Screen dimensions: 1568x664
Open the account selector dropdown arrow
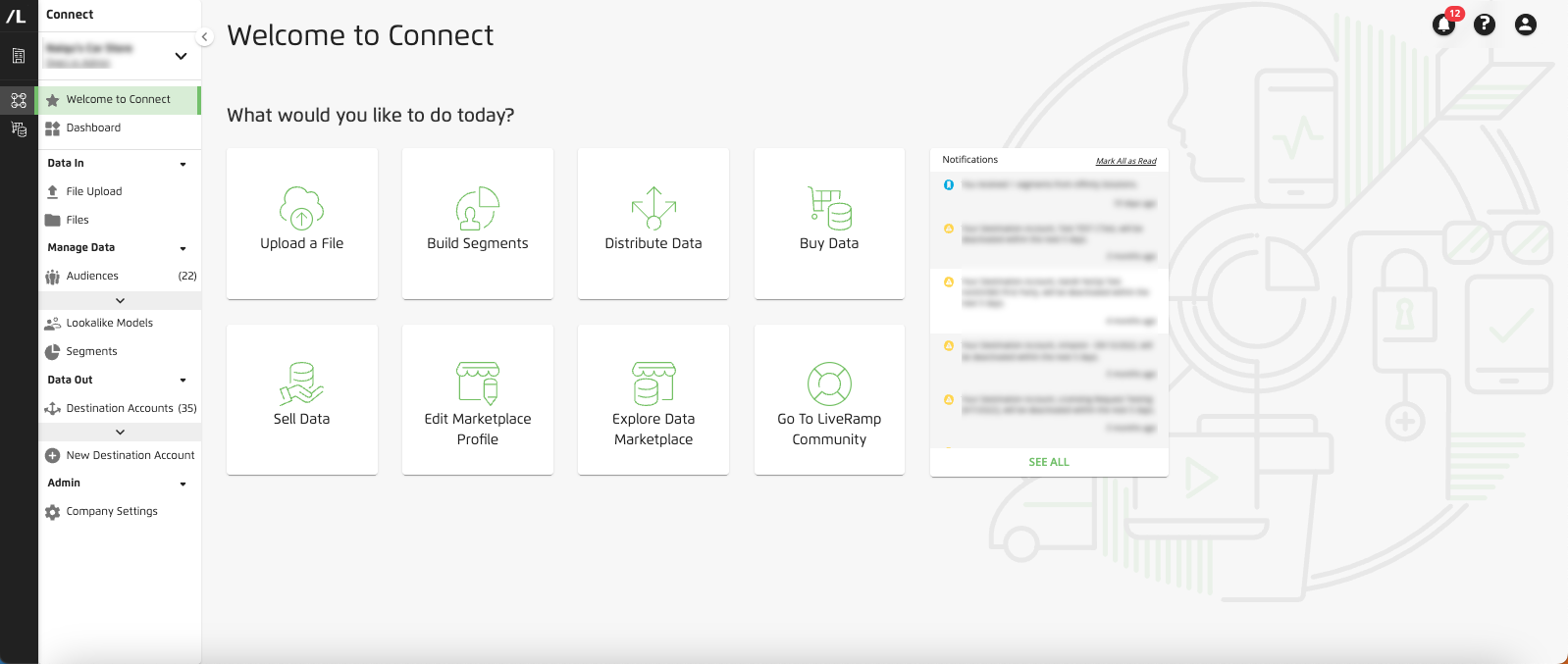pyautogui.click(x=181, y=56)
